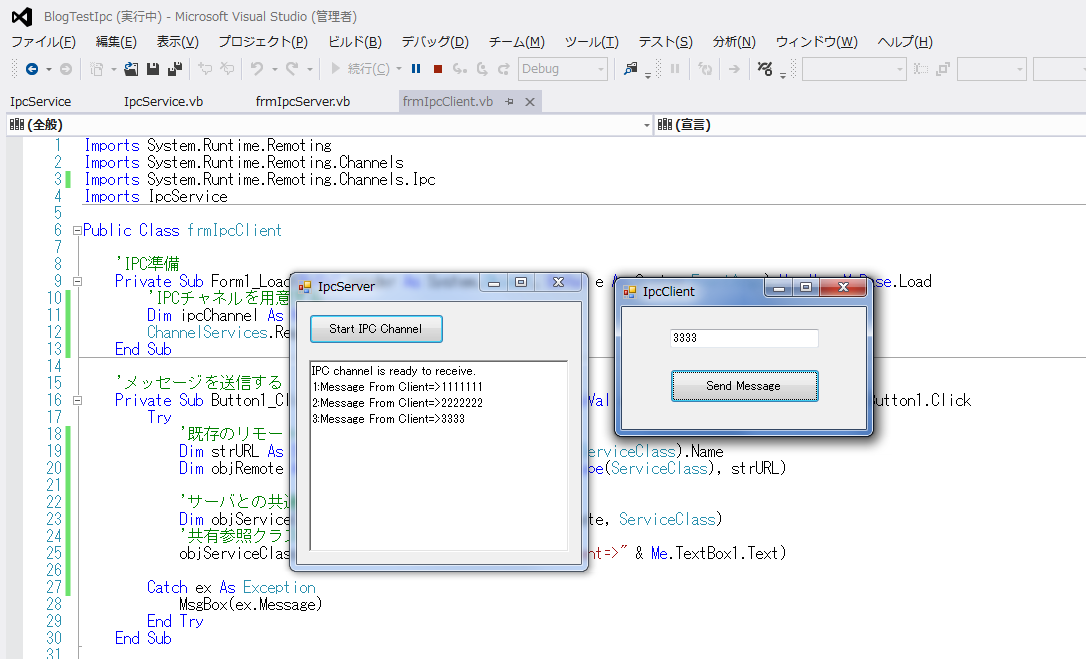Open the Debug configuration combo box
1086x659 pixels.
pyautogui.click(x=563, y=69)
